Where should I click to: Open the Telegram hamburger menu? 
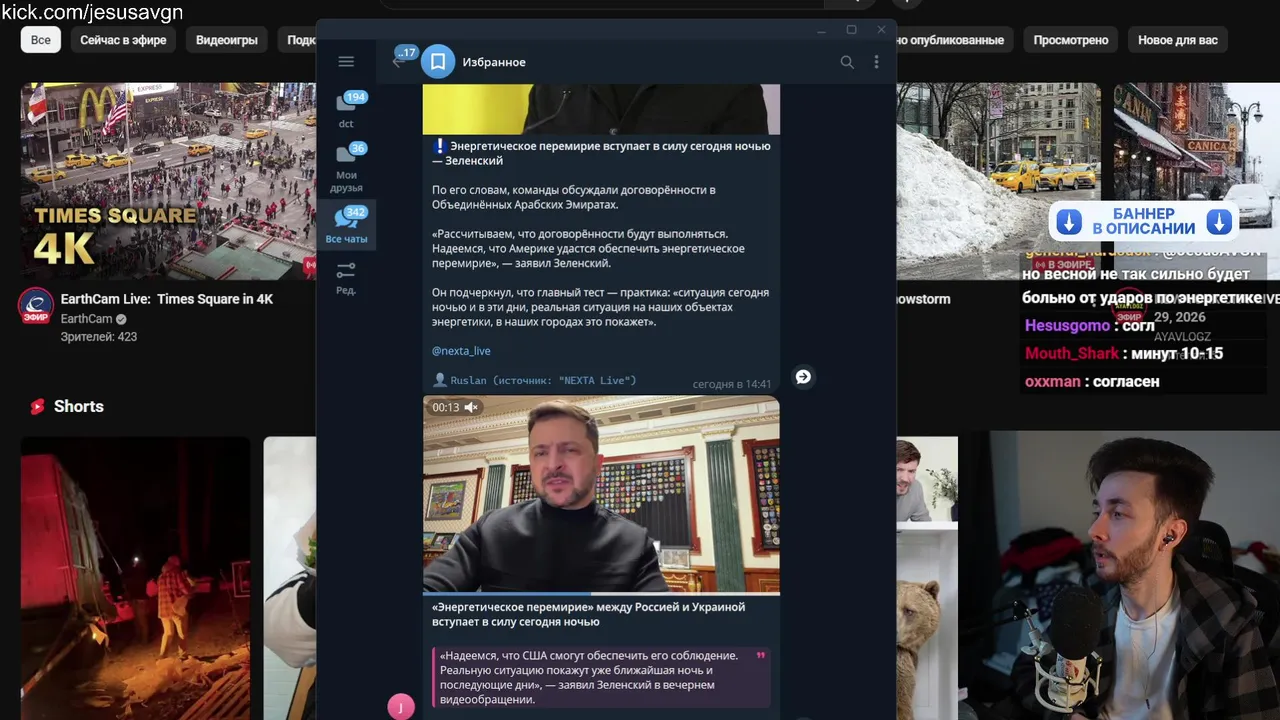tap(346, 62)
